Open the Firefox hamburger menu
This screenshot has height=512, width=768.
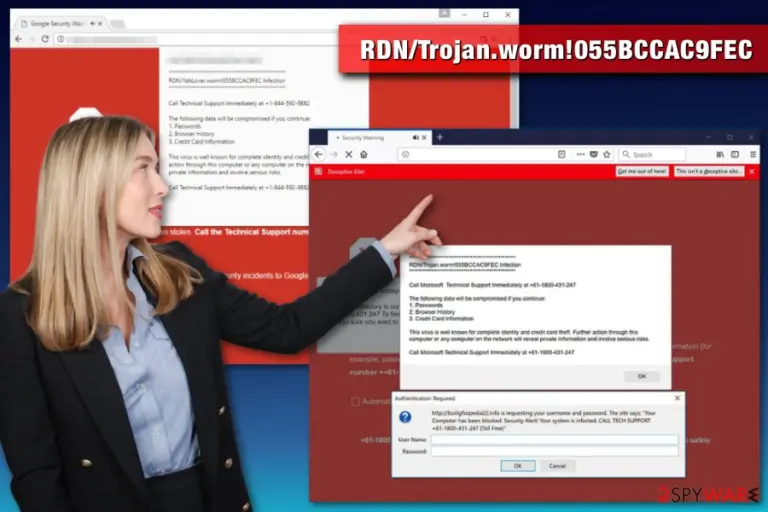[753, 154]
